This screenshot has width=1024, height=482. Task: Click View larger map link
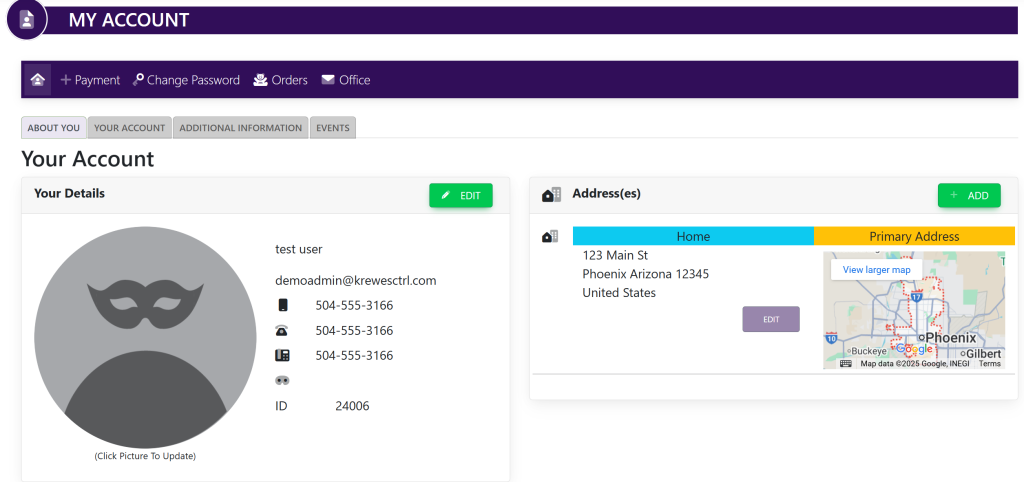[x=876, y=270]
